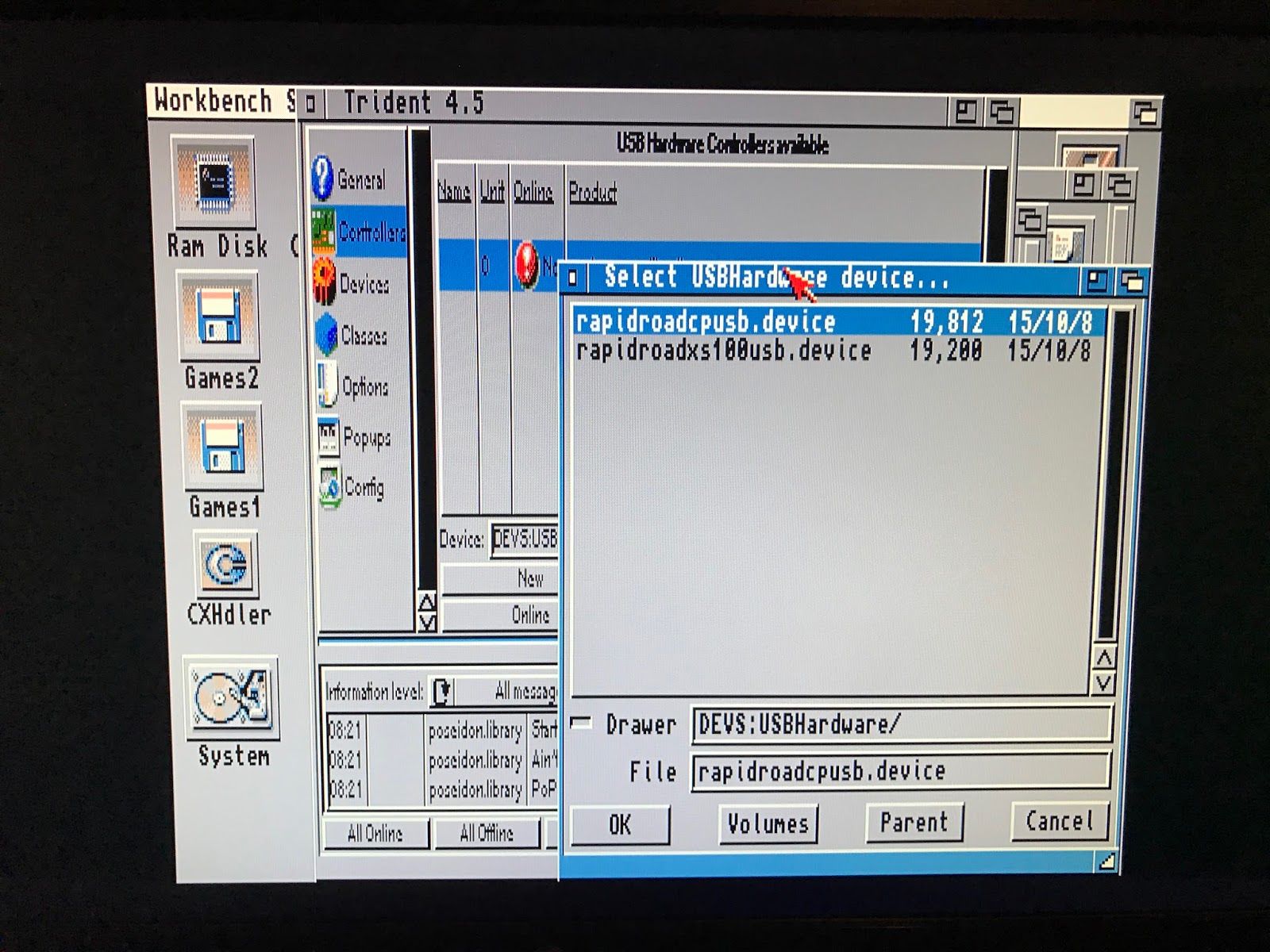Click the Workbench screen depth gadget
Screen dimensions: 1270x952
point(1145,113)
